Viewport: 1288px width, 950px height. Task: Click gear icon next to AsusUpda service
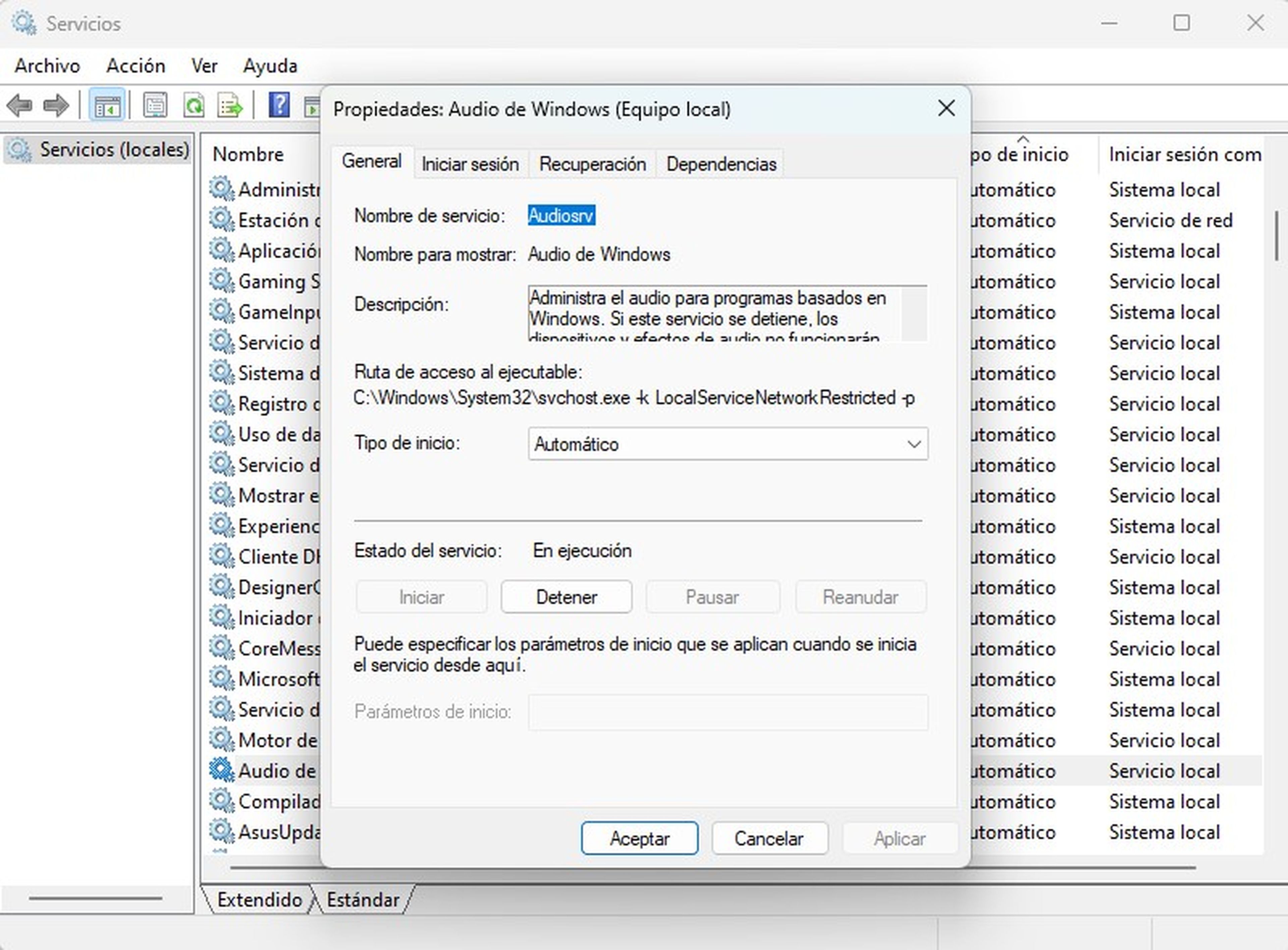pos(221,832)
